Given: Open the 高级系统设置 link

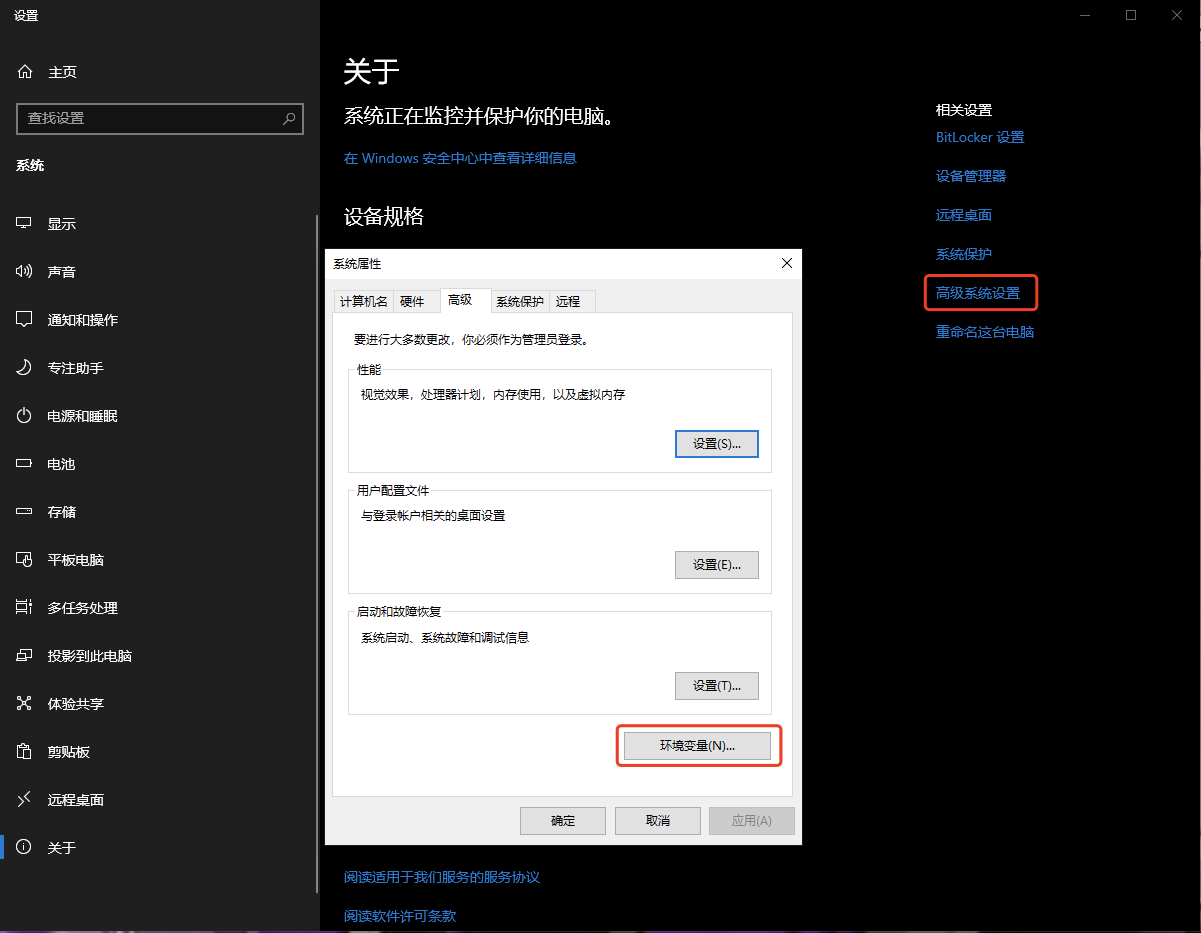Looking at the screenshot, I should [978, 293].
